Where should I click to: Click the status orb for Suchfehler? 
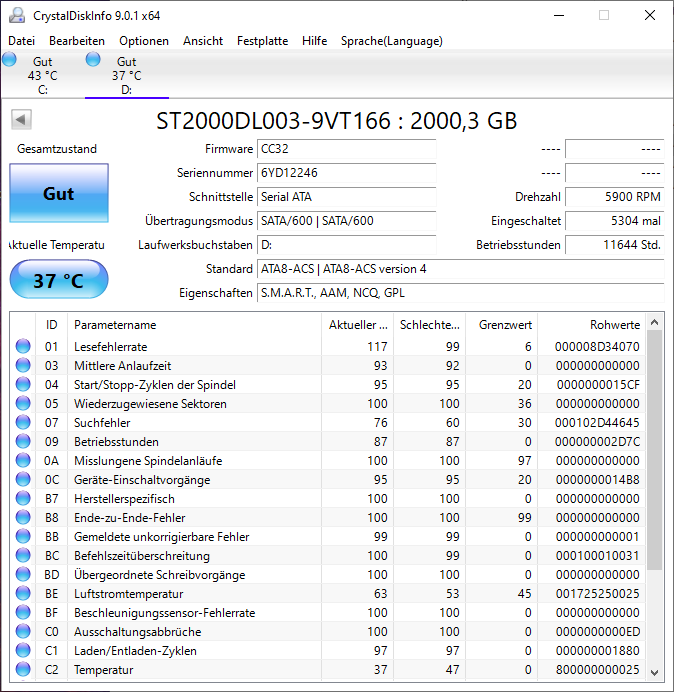click(x=23, y=422)
